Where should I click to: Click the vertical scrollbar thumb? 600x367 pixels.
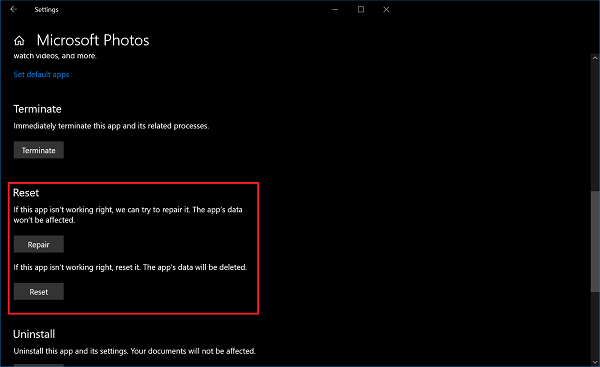(x=595, y=241)
